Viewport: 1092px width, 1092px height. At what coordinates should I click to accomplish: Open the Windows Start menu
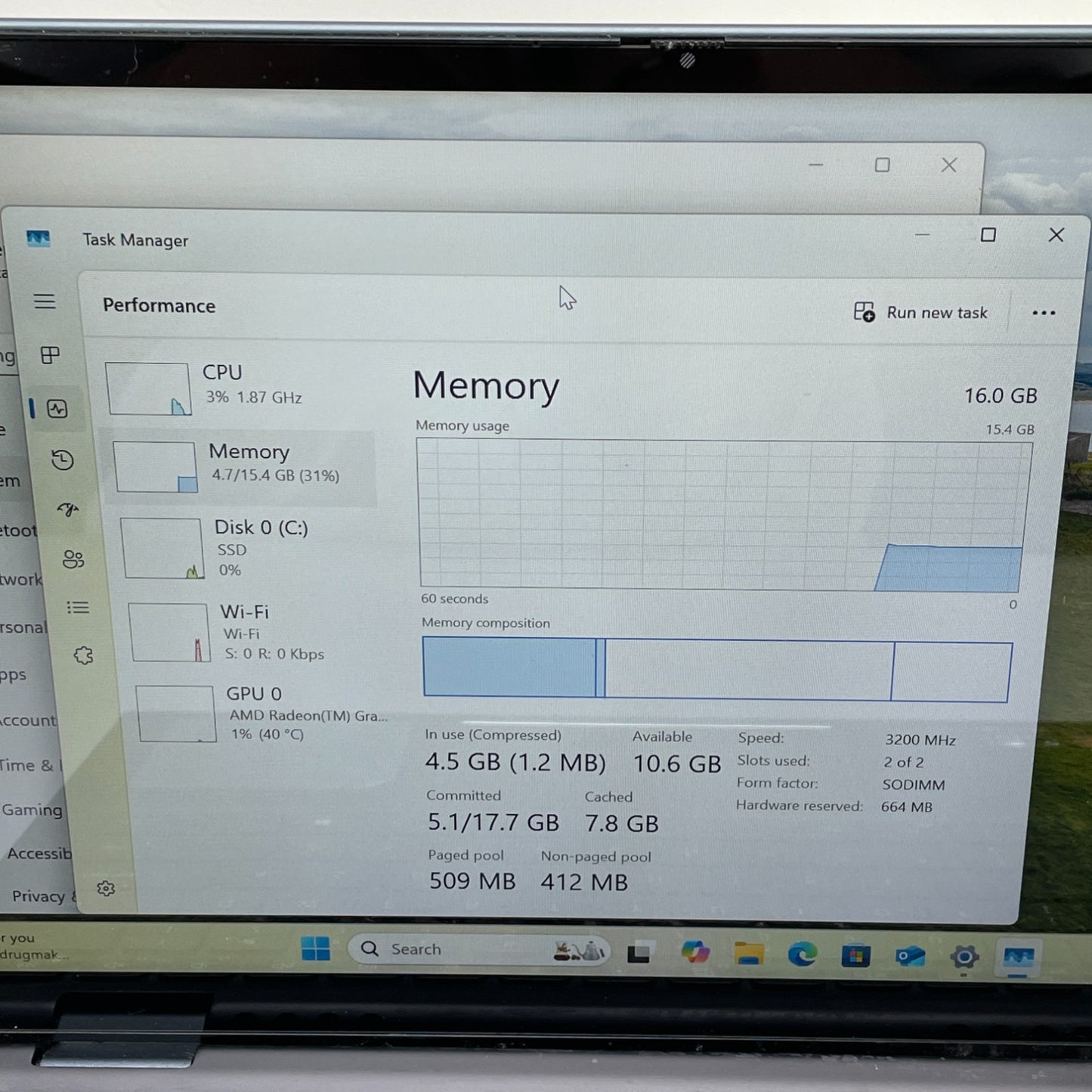[x=315, y=948]
